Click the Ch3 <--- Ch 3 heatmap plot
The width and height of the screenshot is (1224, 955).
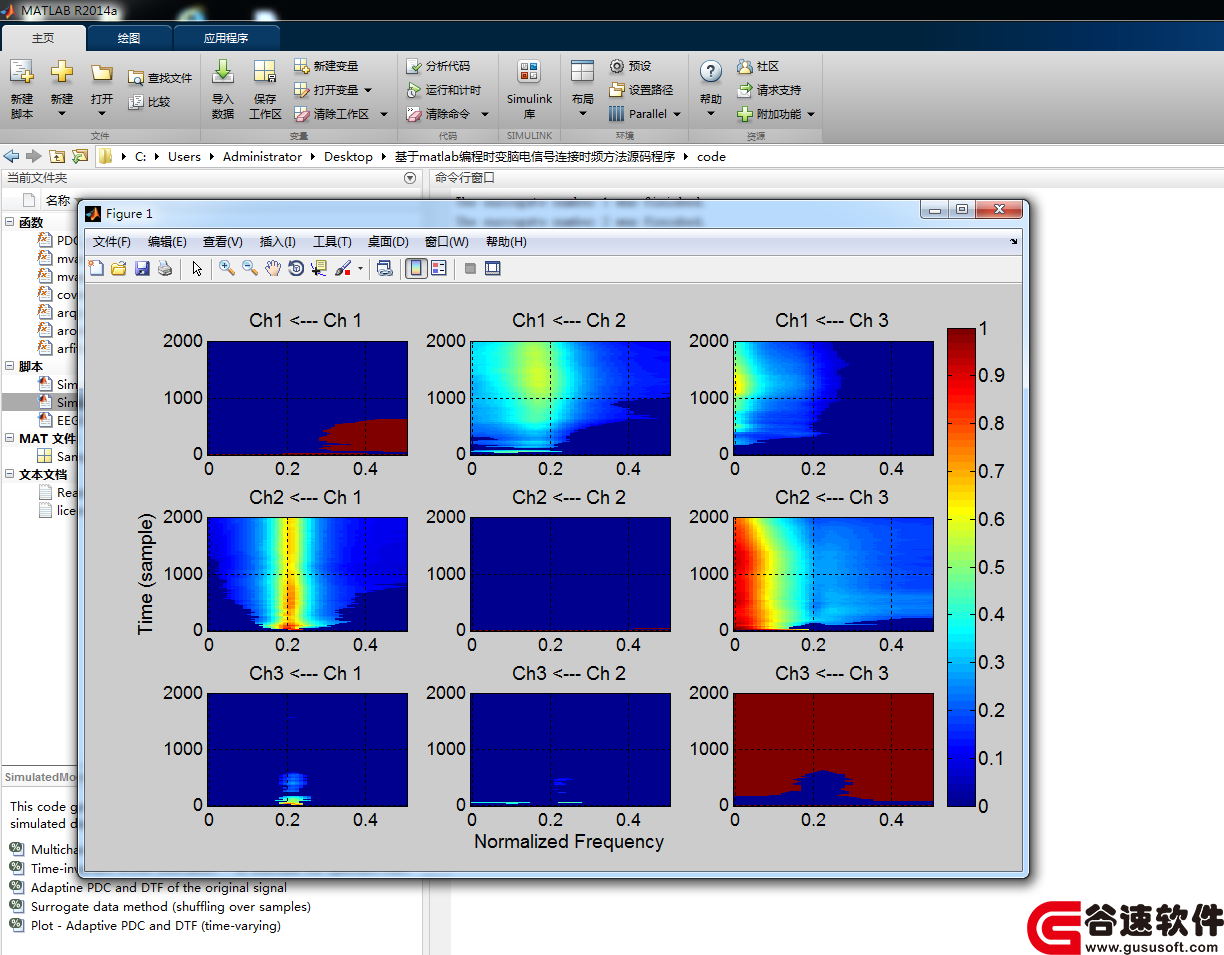(834, 749)
